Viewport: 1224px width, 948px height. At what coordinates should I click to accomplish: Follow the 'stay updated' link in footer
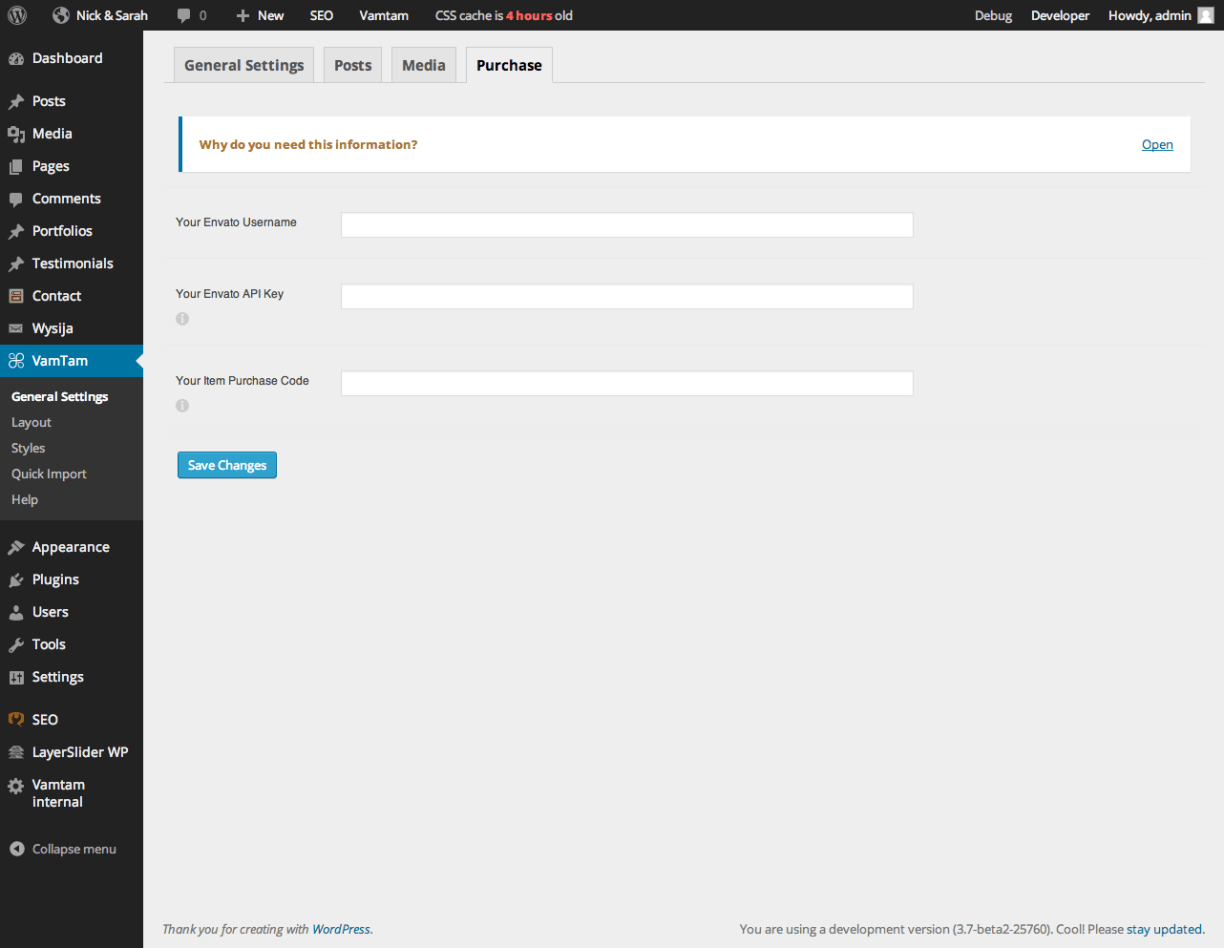coord(1164,929)
